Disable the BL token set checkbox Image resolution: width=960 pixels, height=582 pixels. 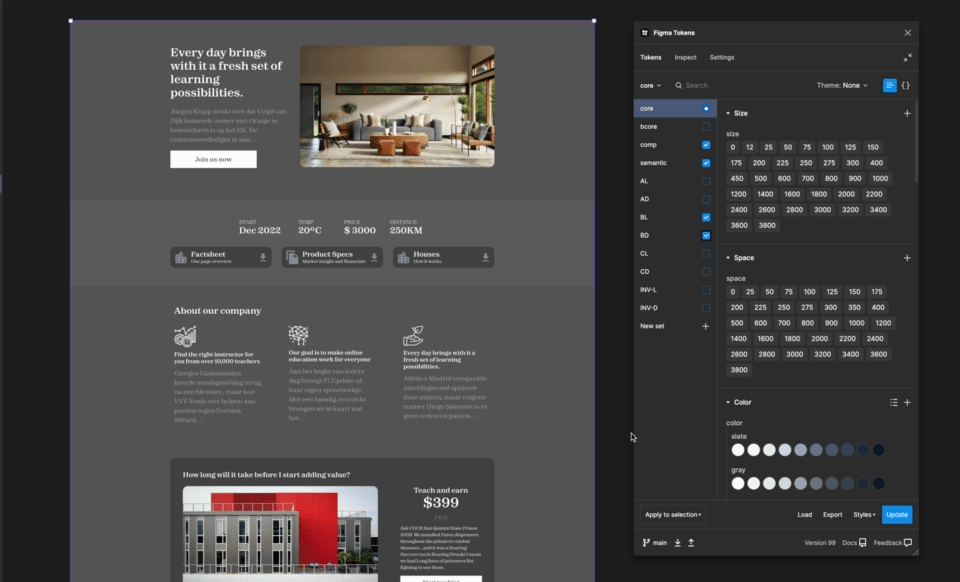(706, 217)
